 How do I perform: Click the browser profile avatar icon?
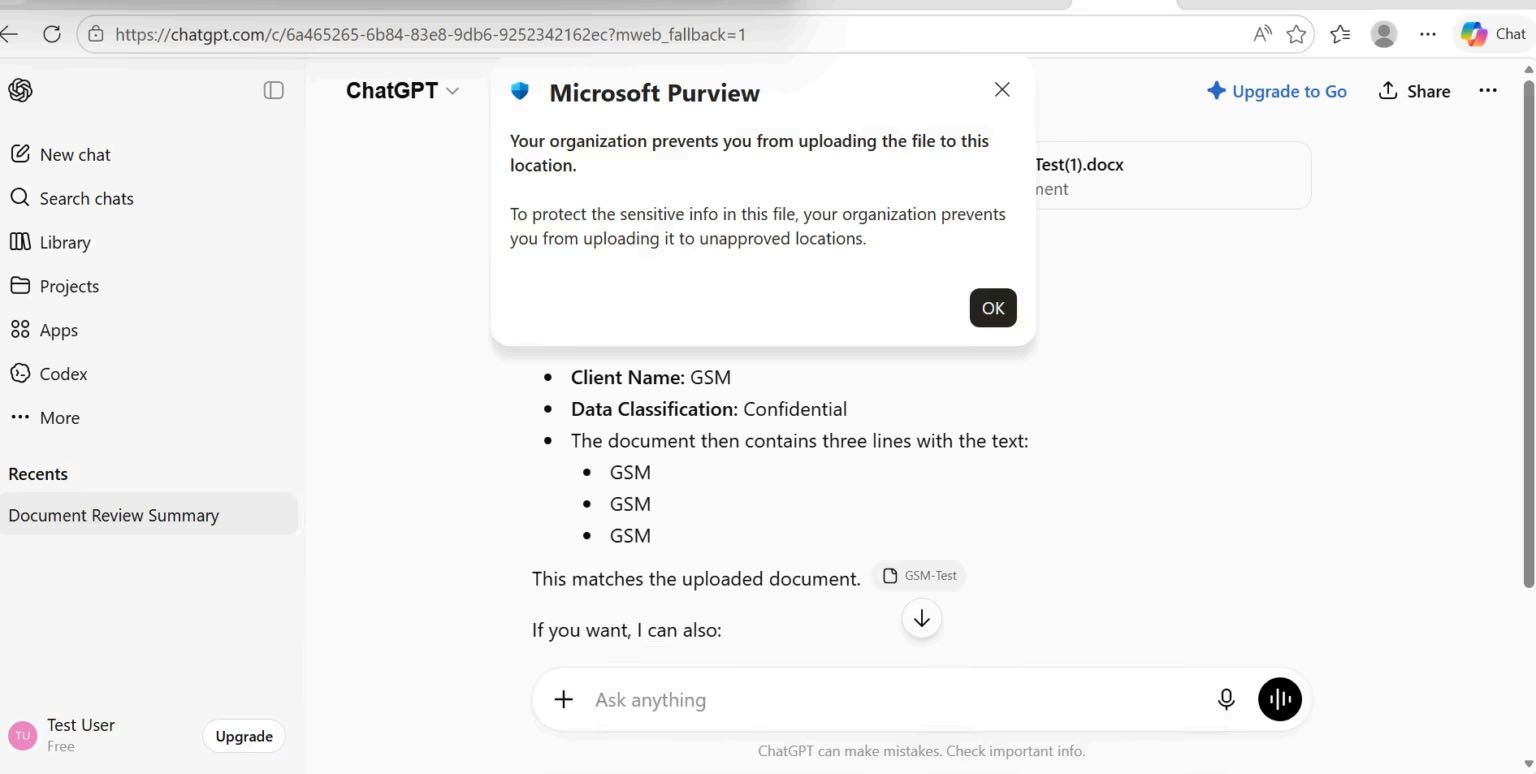click(1384, 34)
